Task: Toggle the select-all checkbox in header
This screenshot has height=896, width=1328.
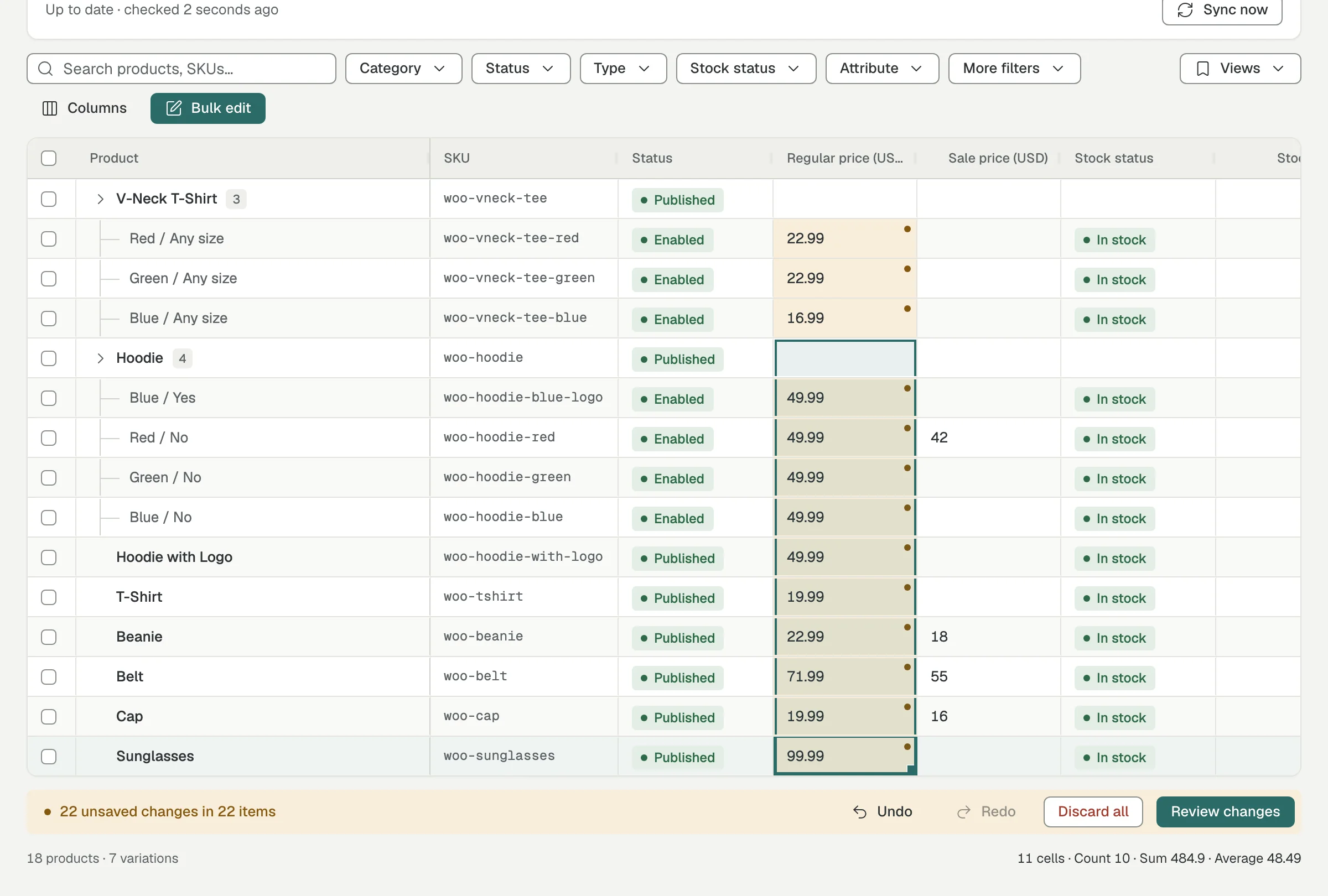Action: point(49,158)
